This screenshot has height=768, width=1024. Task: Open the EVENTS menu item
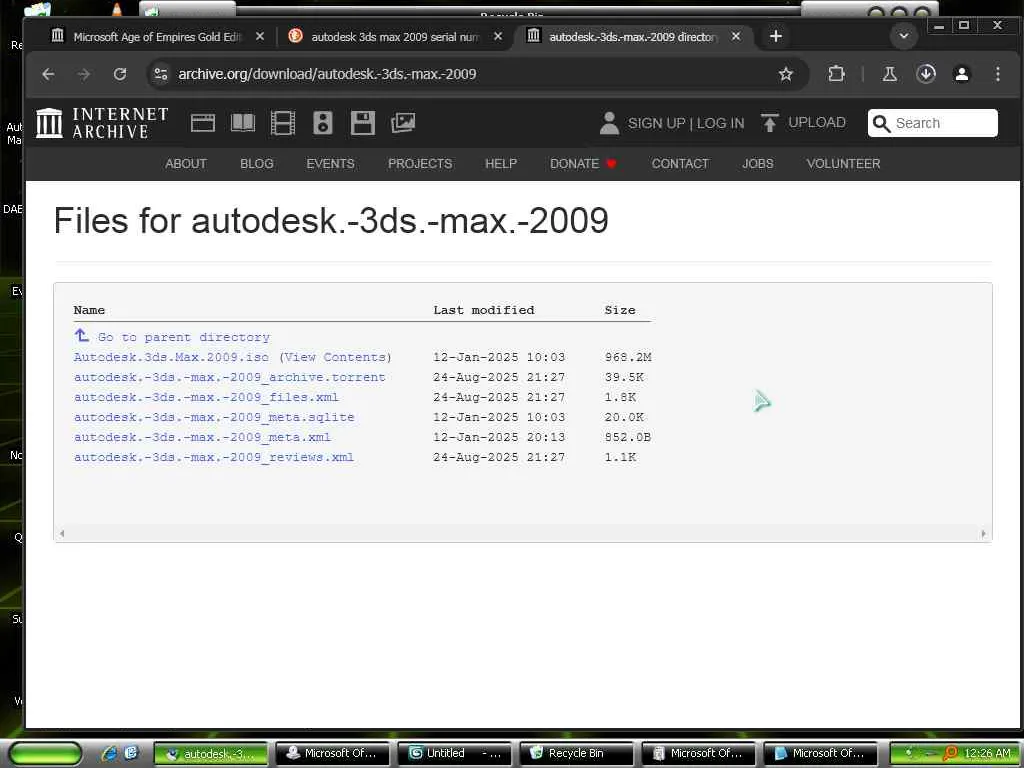(330, 164)
